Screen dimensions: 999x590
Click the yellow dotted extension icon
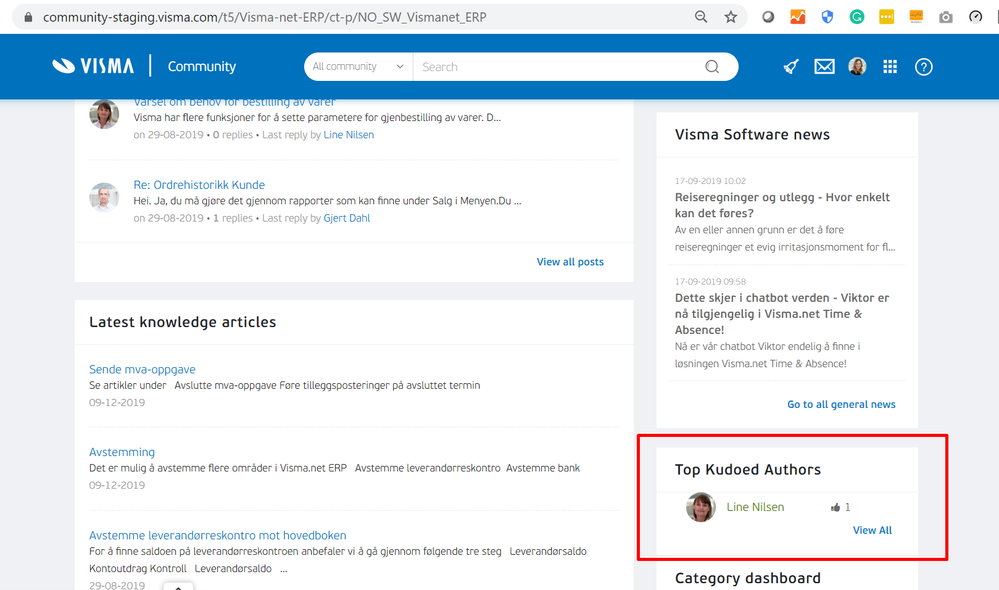(x=886, y=17)
